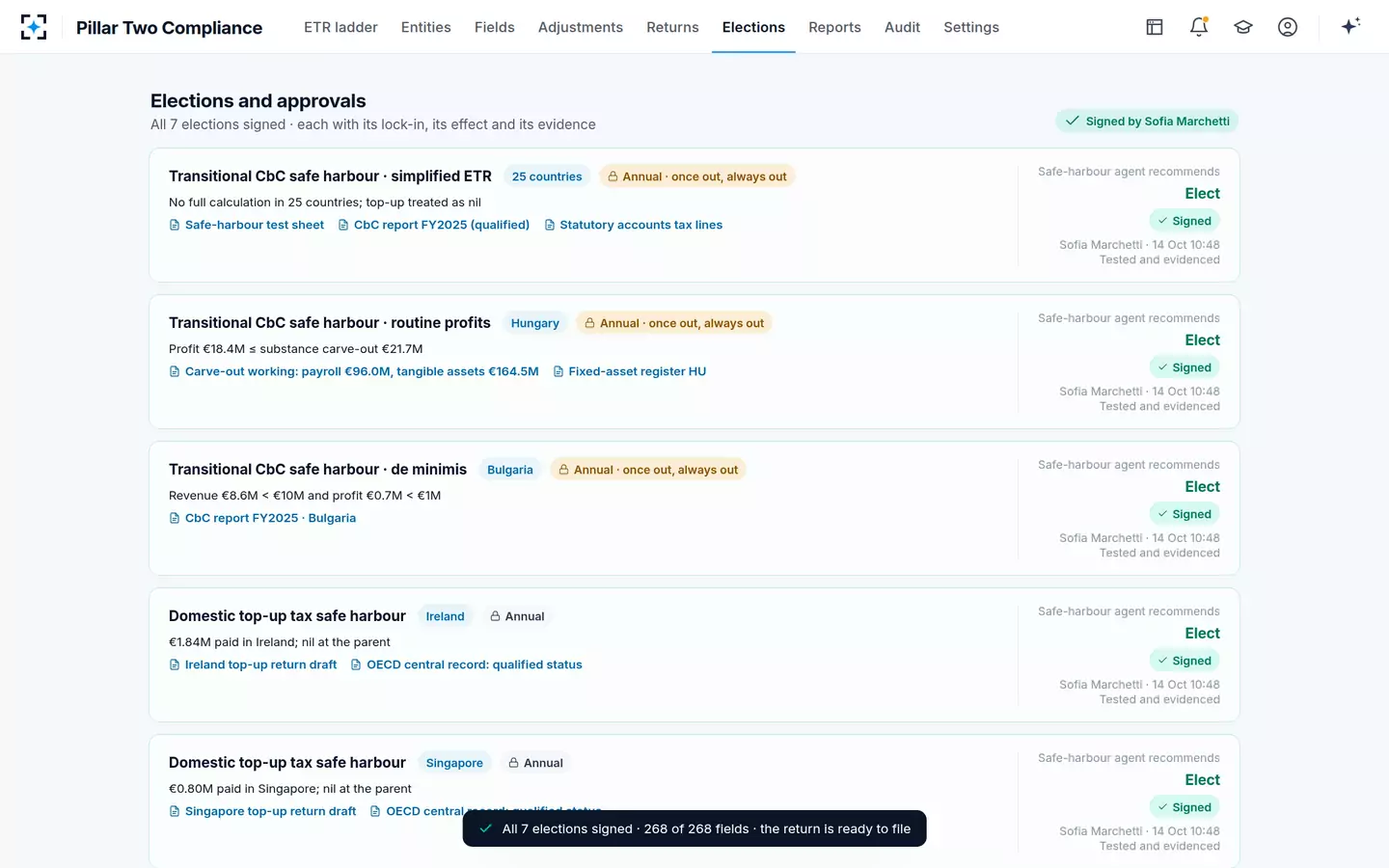Select text 'Profit €18.4M ≤ substance carve-out €21.7M'
1389x868 pixels.
(x=295, y=349)
